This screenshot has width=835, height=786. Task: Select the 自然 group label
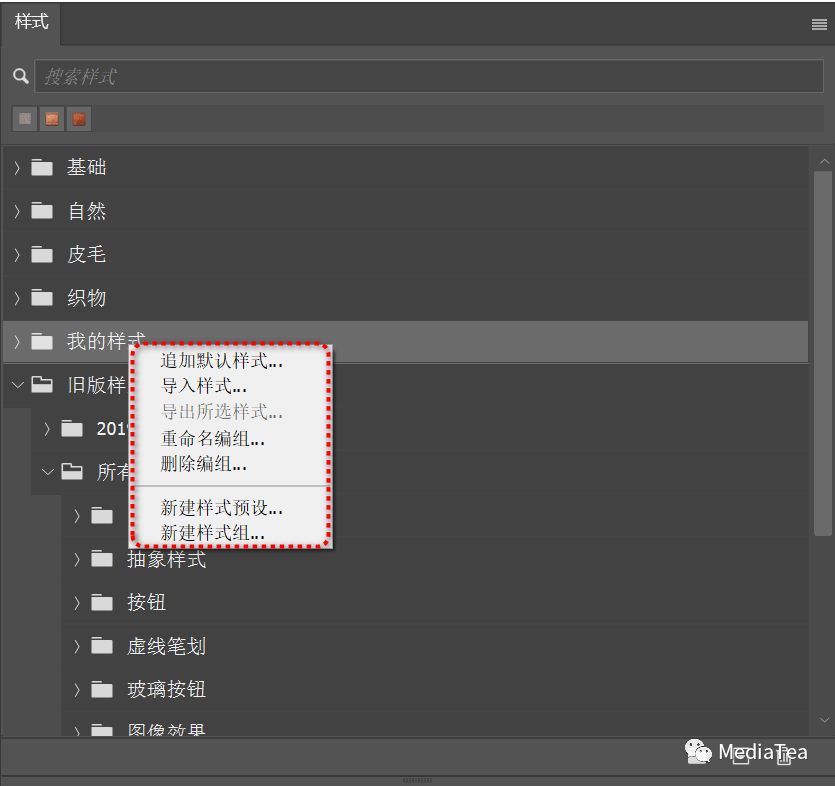pyautogui.click(x=86, y=211)
